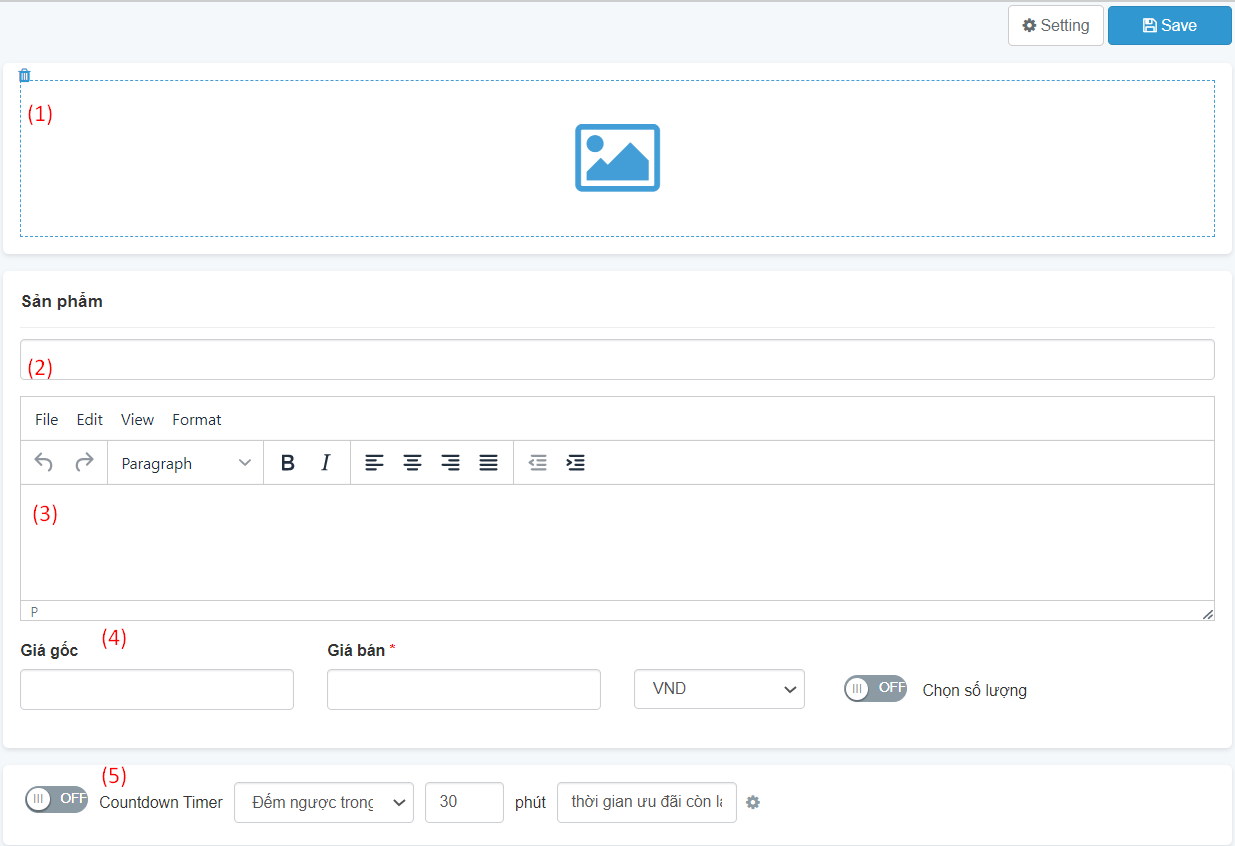
Task: Click the P element path in editor statusbar
Action: point(34,611)
